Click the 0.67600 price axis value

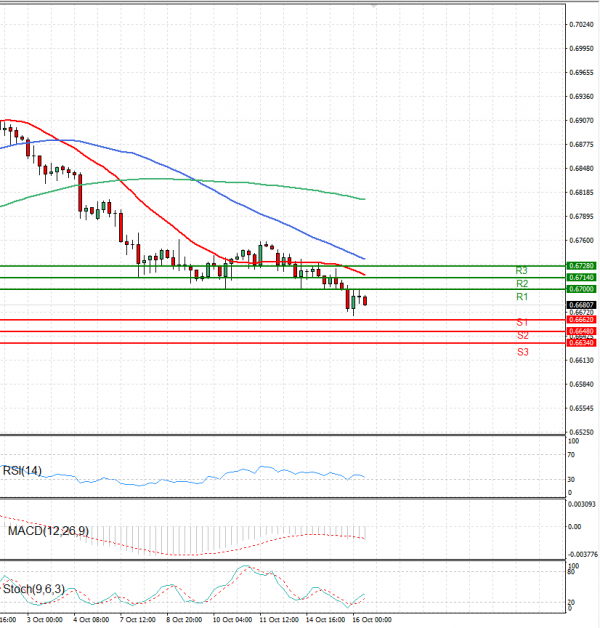[x=582, y=241]
